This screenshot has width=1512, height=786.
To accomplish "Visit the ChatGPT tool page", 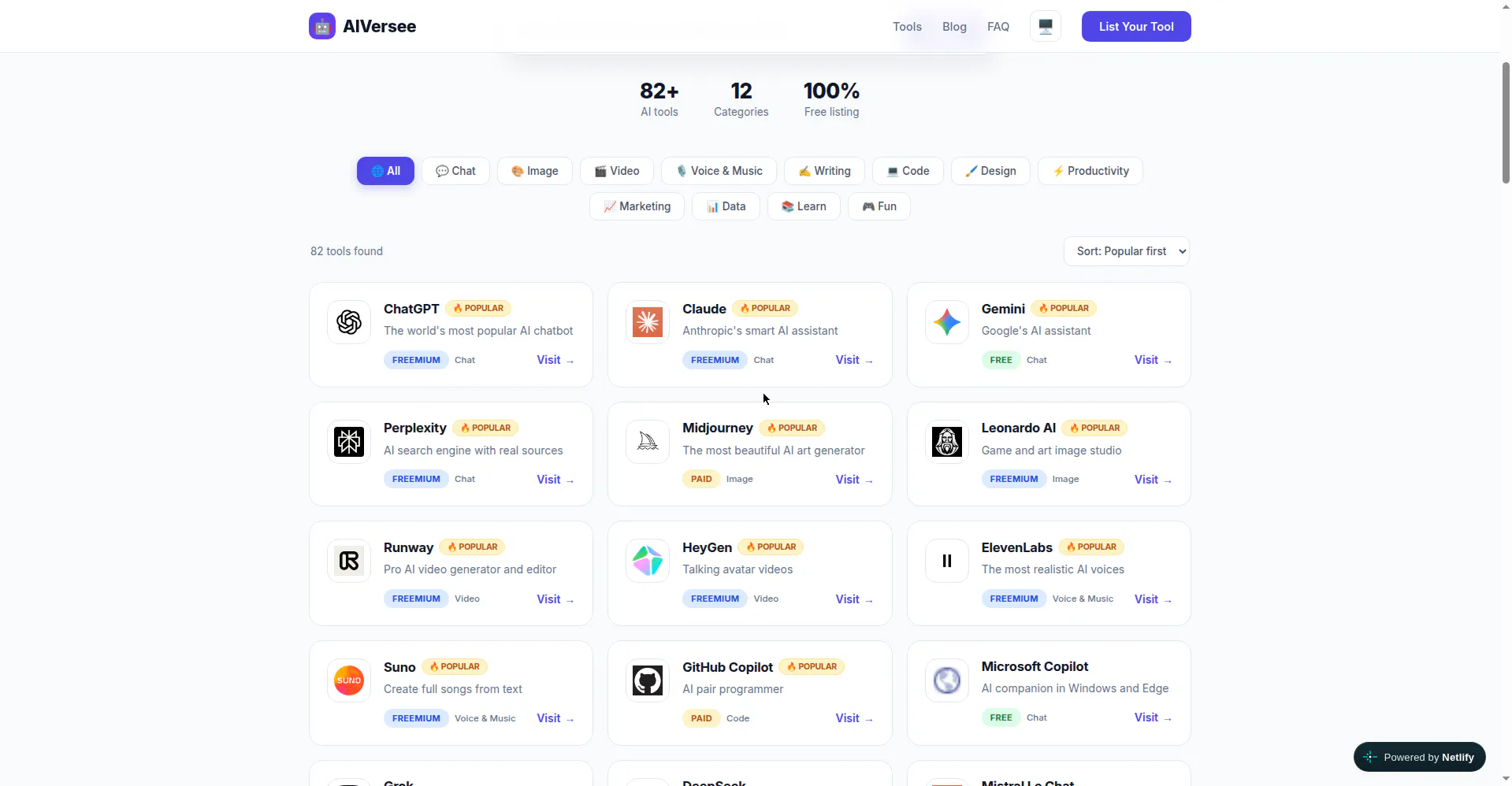I will click(555, 360).
